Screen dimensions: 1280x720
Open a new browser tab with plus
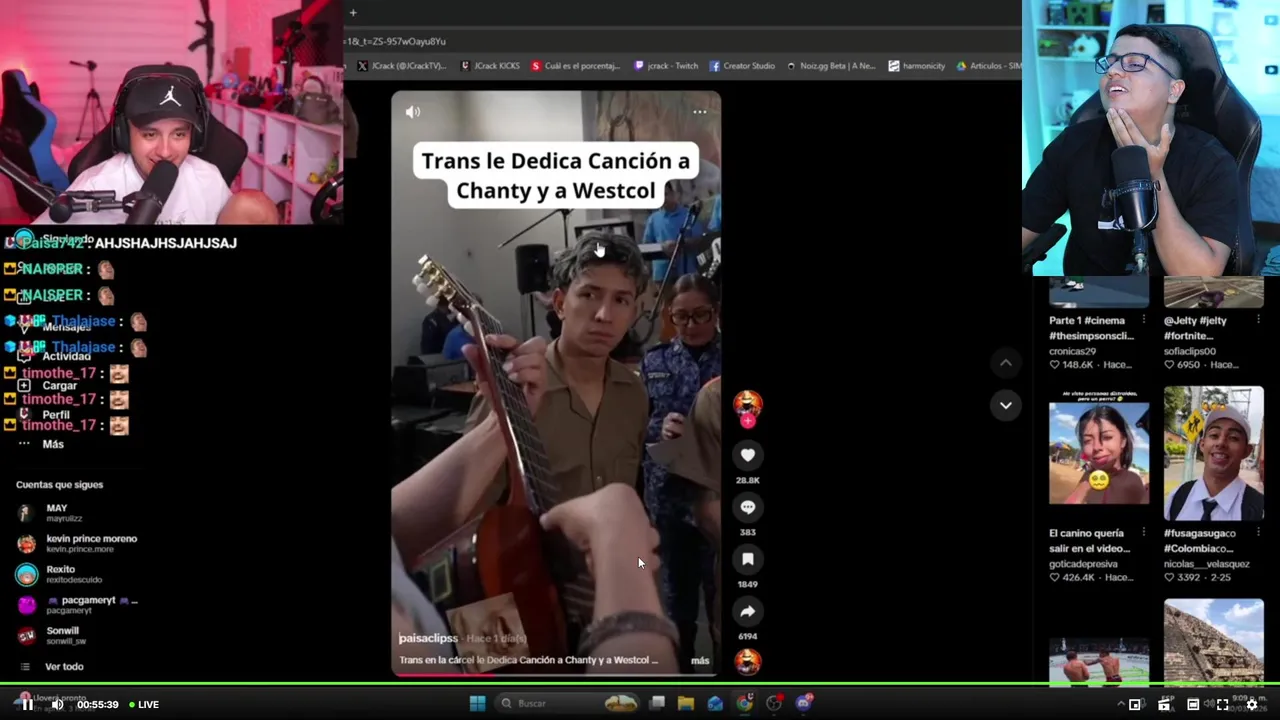(353, 12)
